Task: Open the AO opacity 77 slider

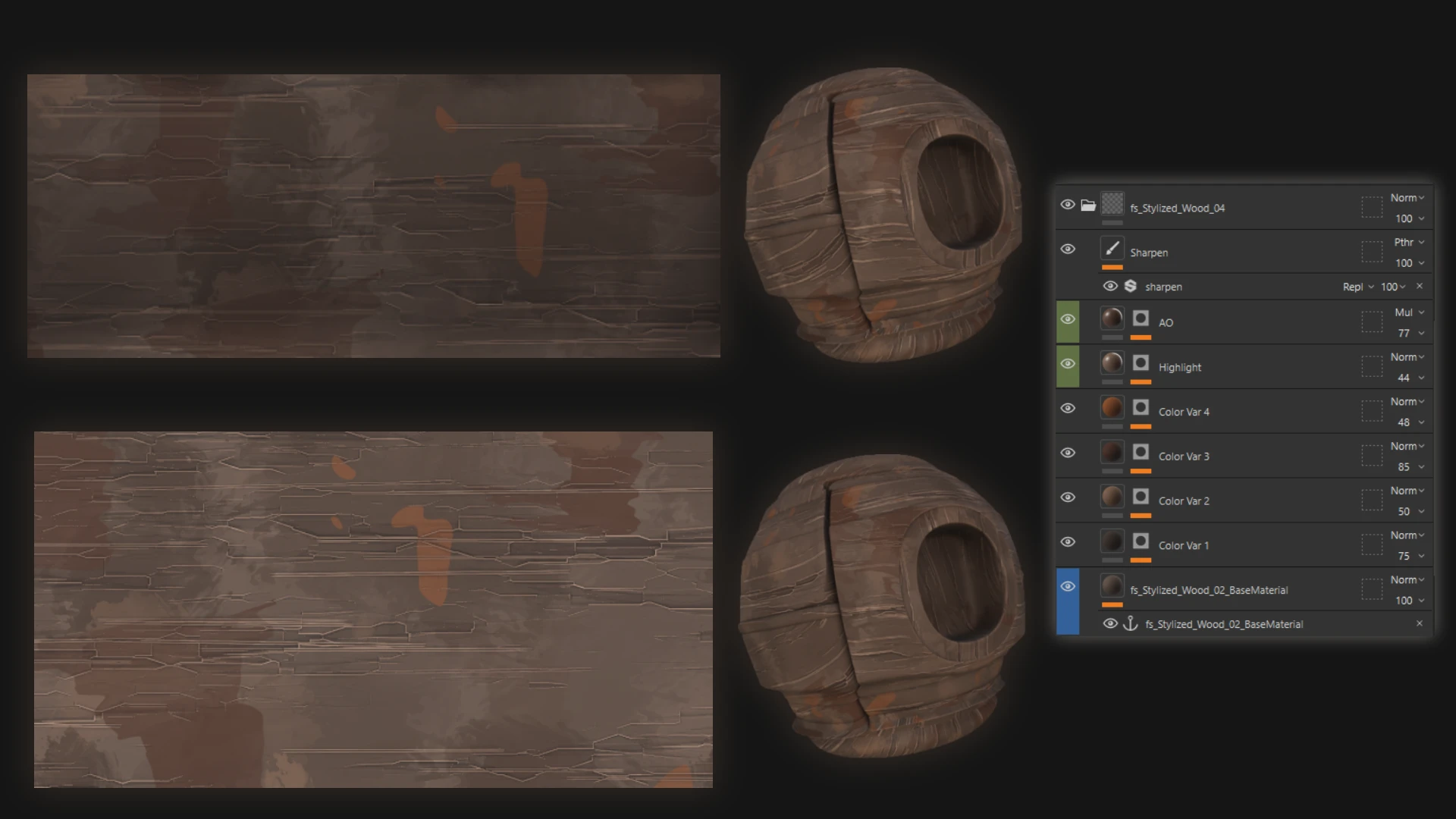Action: [x=1410, y=333]
